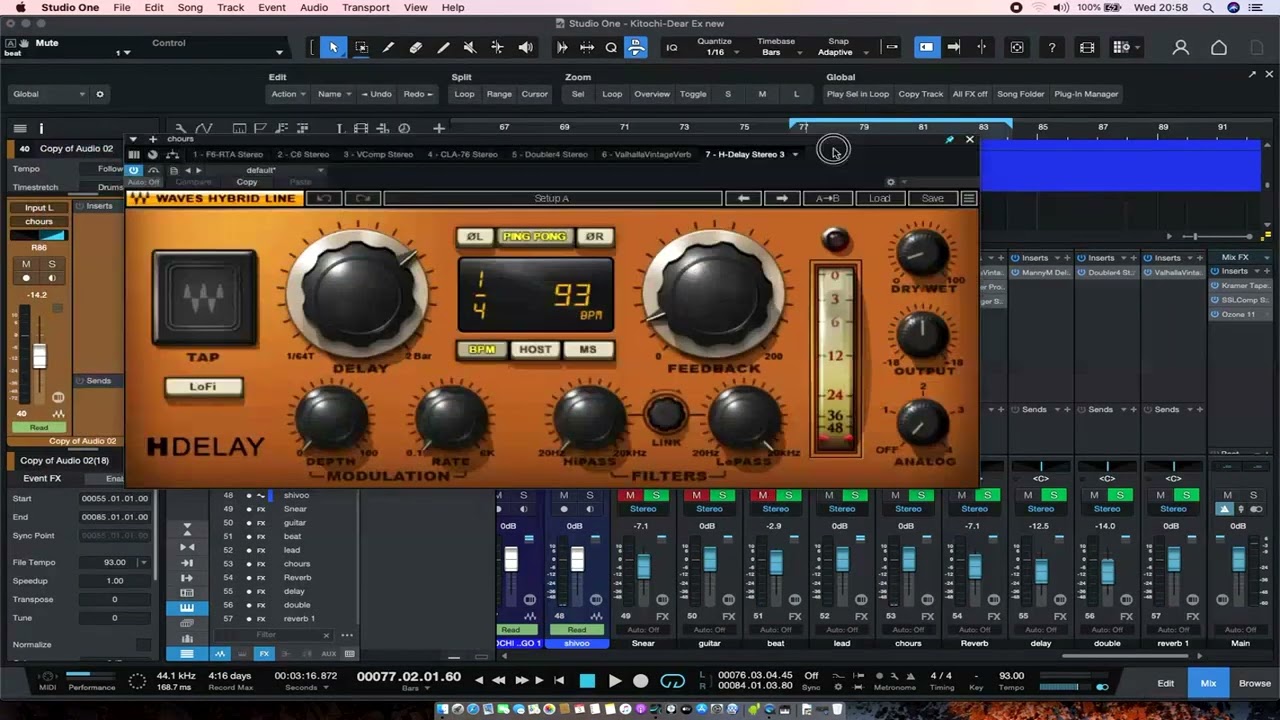Toggle left phase invert ØL
The width and height of the screenshot is (1280, 720).
tap(475, 236)
